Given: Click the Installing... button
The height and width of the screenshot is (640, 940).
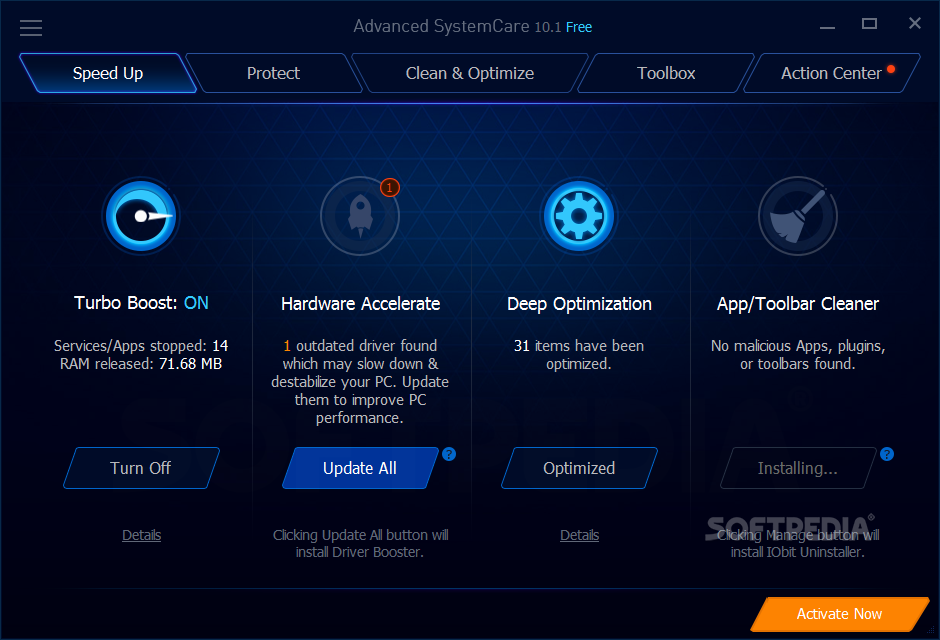Looking at the screenshot, I should (x=797, y=468).
